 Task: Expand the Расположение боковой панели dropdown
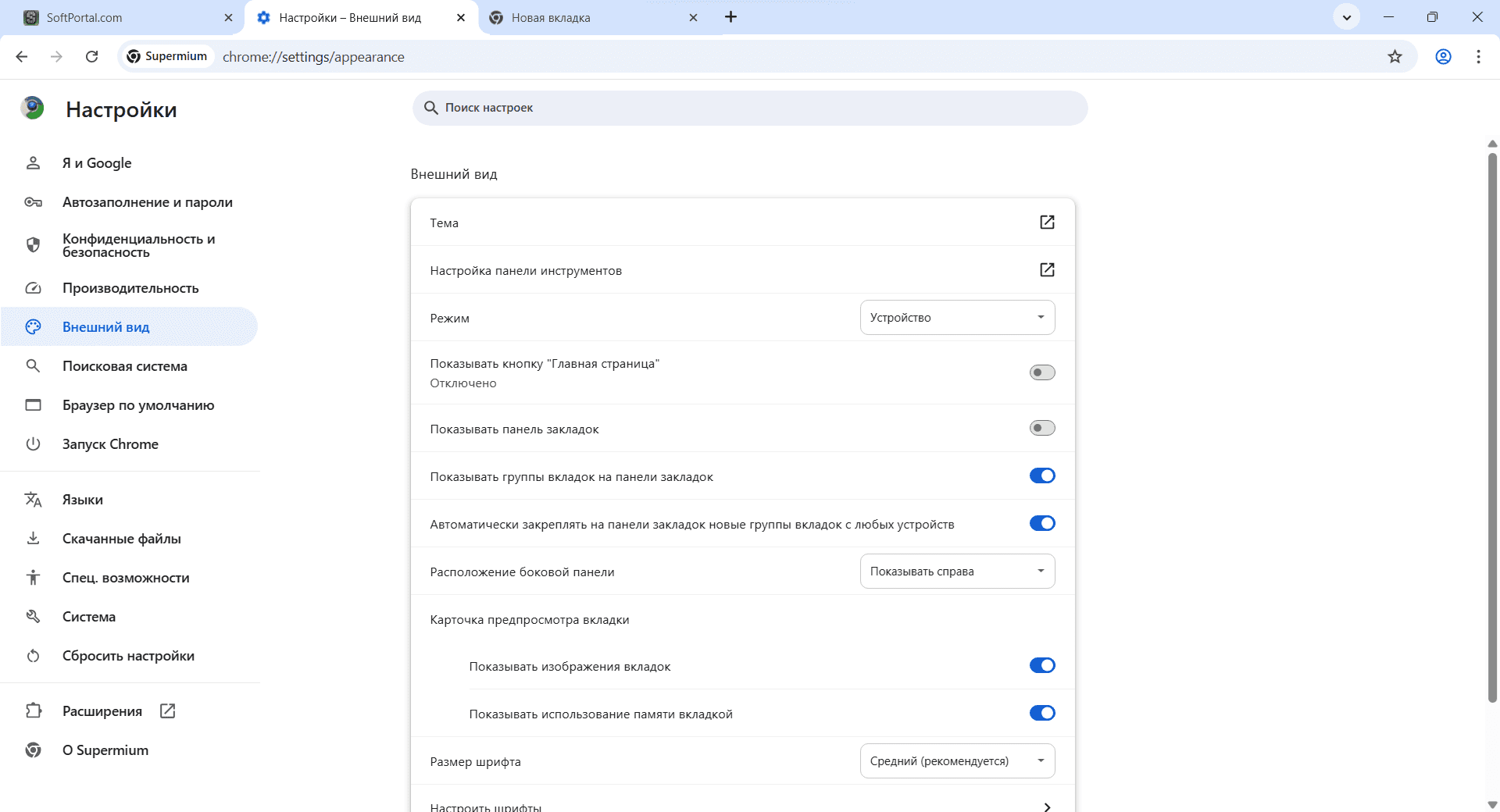click(x=957, y=572)
